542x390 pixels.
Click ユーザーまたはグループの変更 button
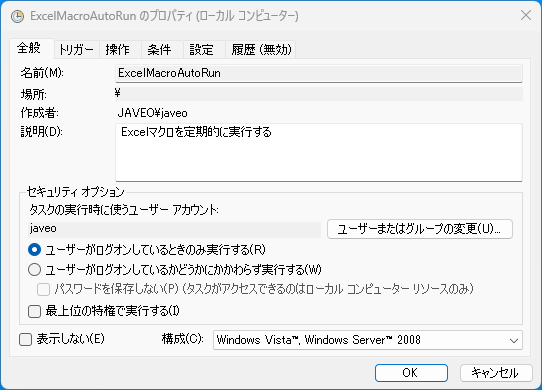click(x=420, y=229)
